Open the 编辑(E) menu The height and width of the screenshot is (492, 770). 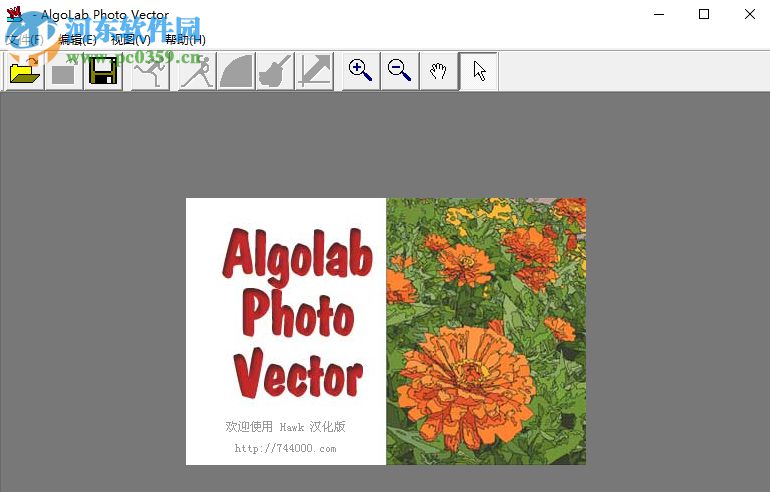pyautogui.click(x=77, y=40)
